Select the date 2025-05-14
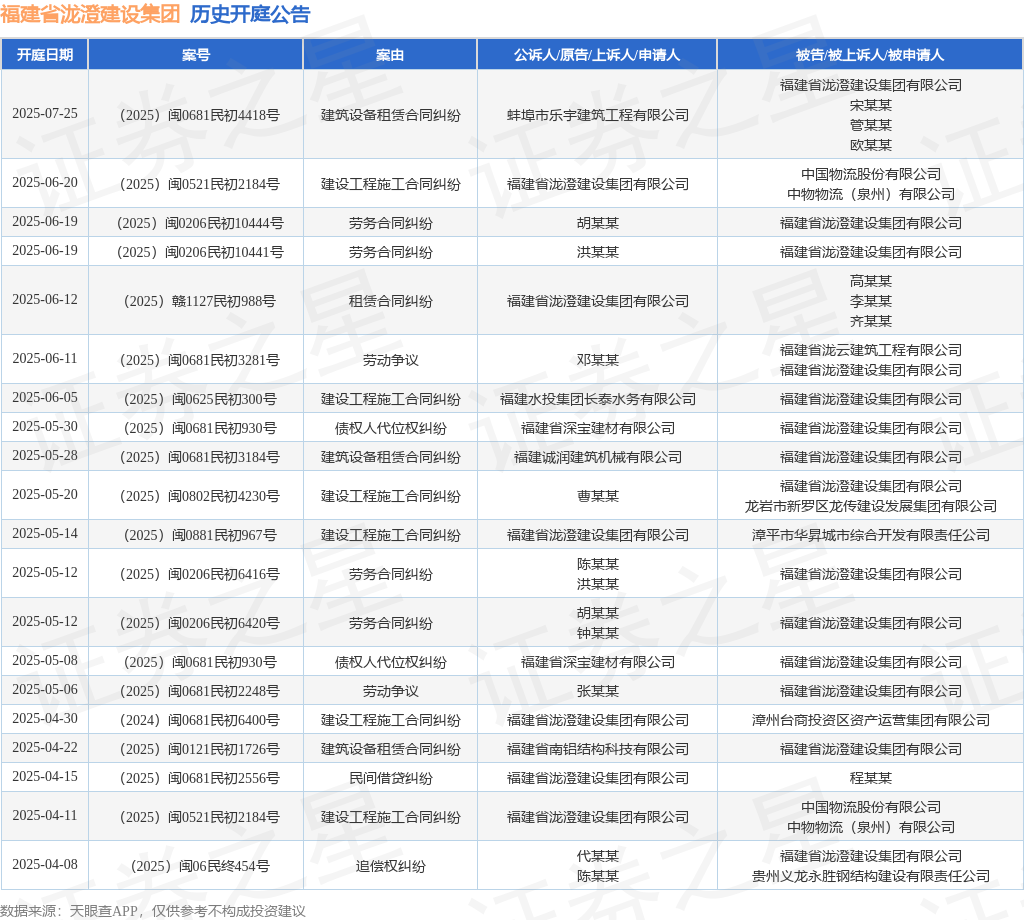Viewport: 1024px width, 920px height. tap(44, 533)
